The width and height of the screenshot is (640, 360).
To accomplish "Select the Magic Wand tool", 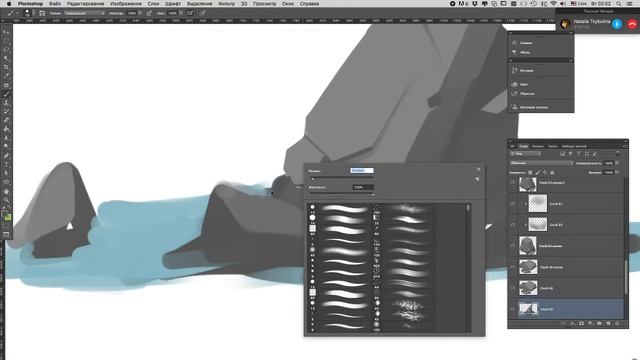I will pos(6,58).
